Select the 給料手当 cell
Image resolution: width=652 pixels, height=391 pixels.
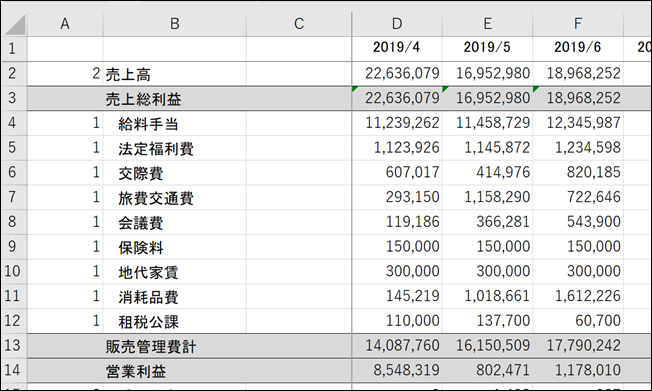[x=174, y=123]
